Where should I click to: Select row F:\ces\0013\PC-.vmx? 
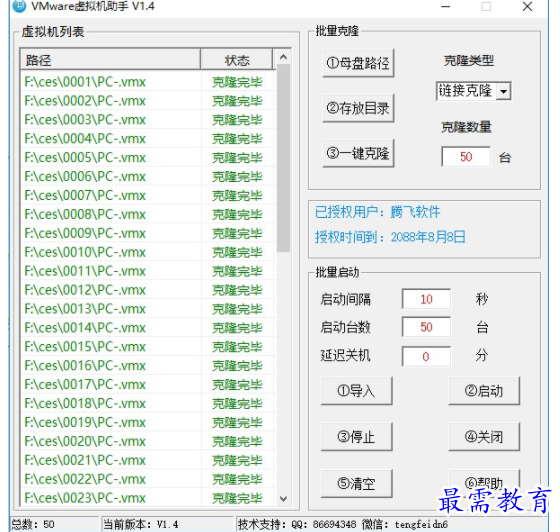click(148, 309)
